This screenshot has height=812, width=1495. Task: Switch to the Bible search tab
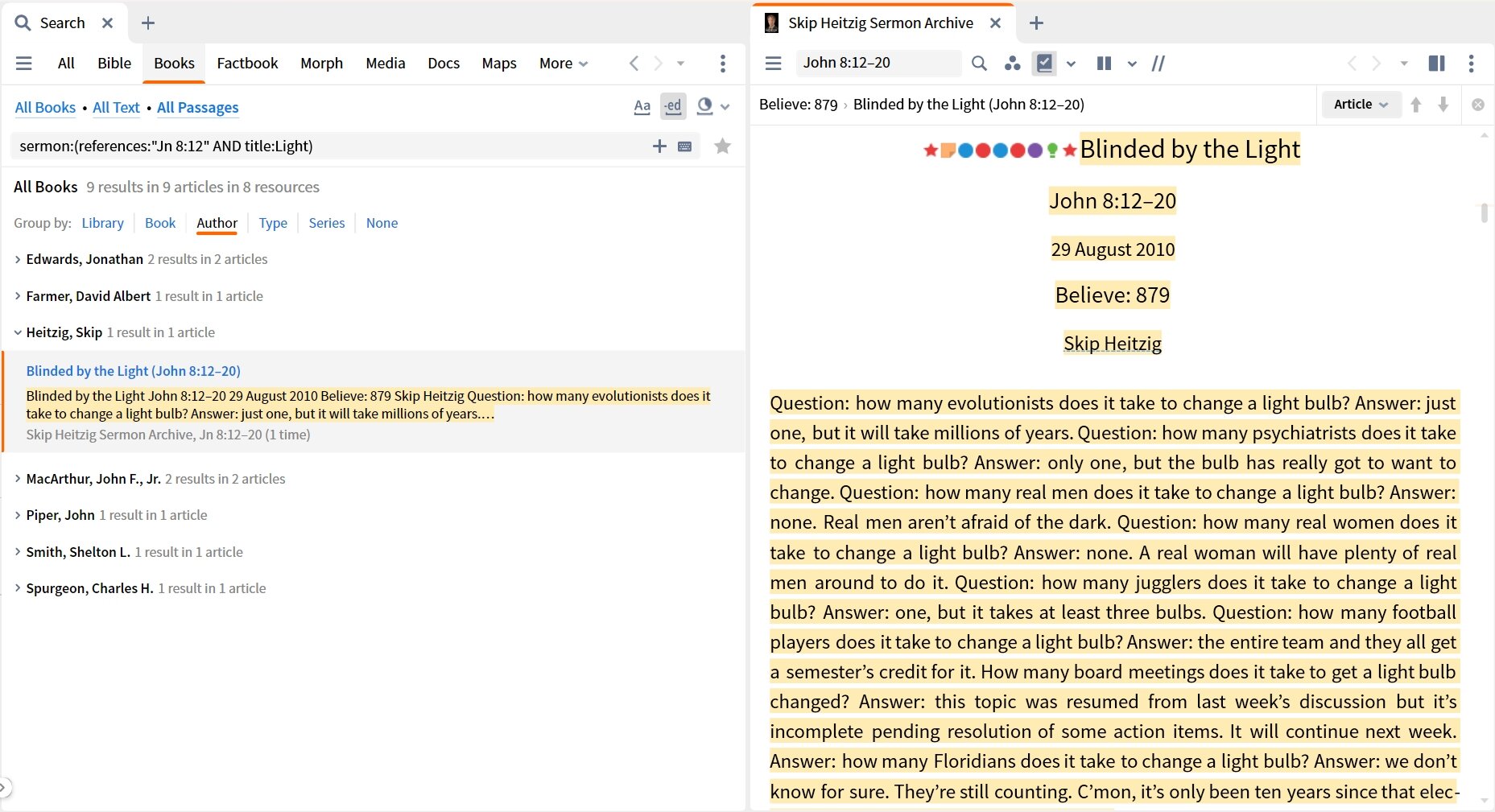point(114,63)
